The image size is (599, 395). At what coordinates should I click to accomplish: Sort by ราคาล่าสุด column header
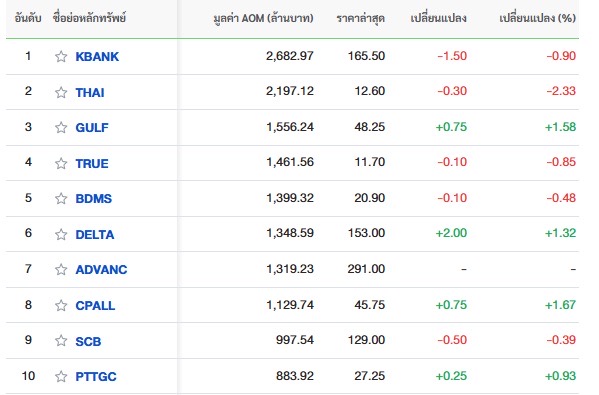[360, 18]
